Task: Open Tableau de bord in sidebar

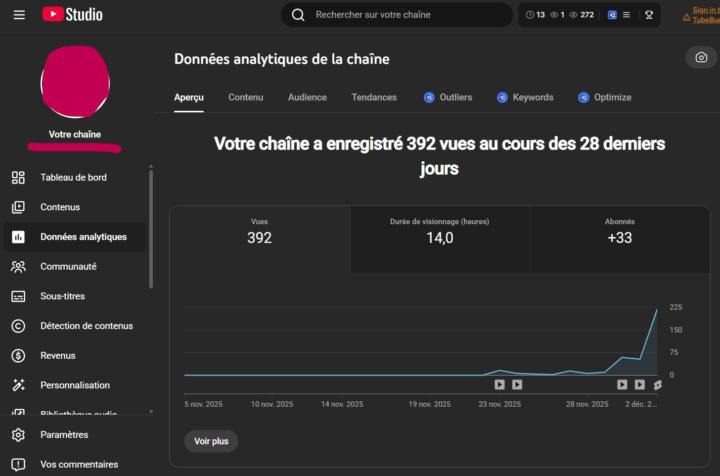Action: pos(73,177)
